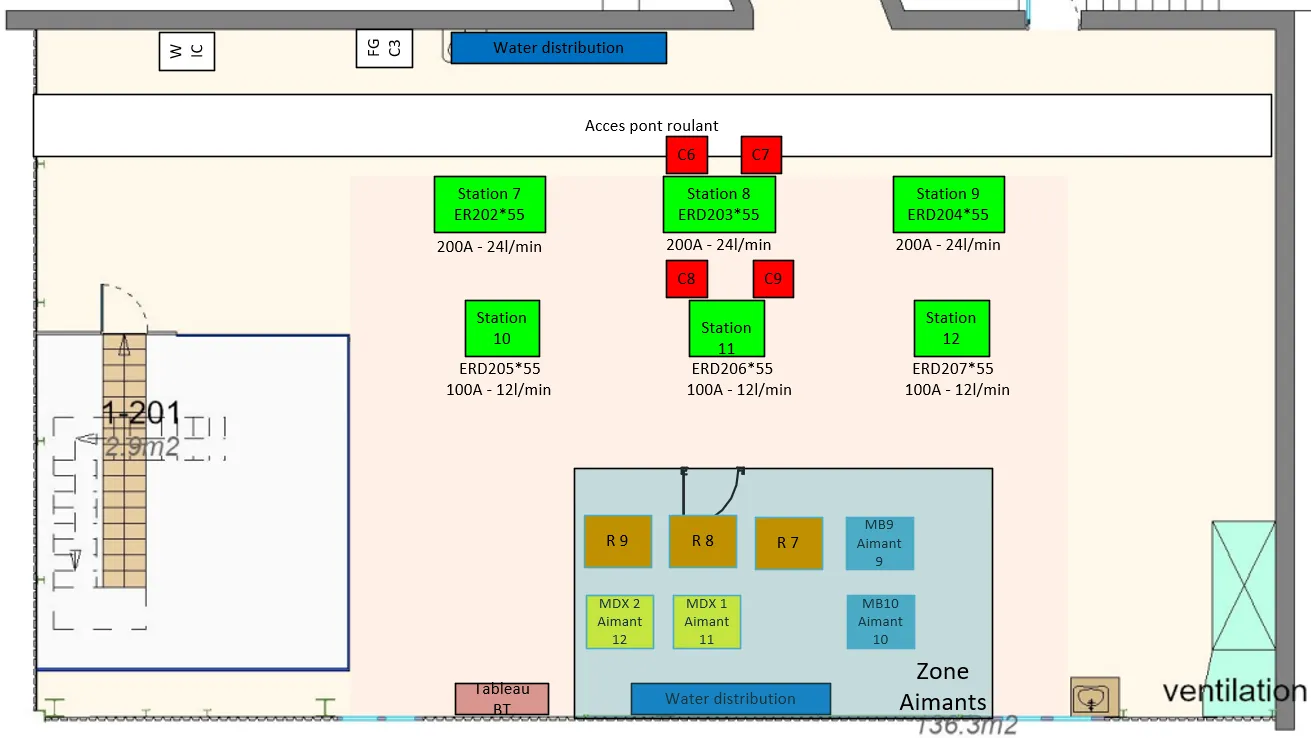Select the FG C3 box
This screenshot has width=1311, height=738.
384,48
